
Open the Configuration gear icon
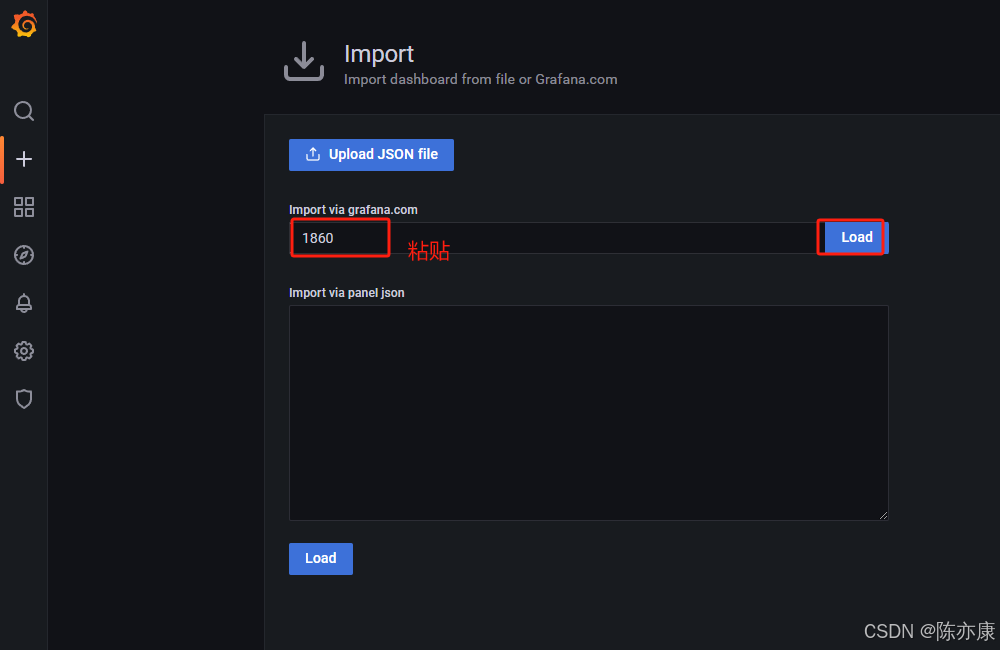(x=24, y=351)
